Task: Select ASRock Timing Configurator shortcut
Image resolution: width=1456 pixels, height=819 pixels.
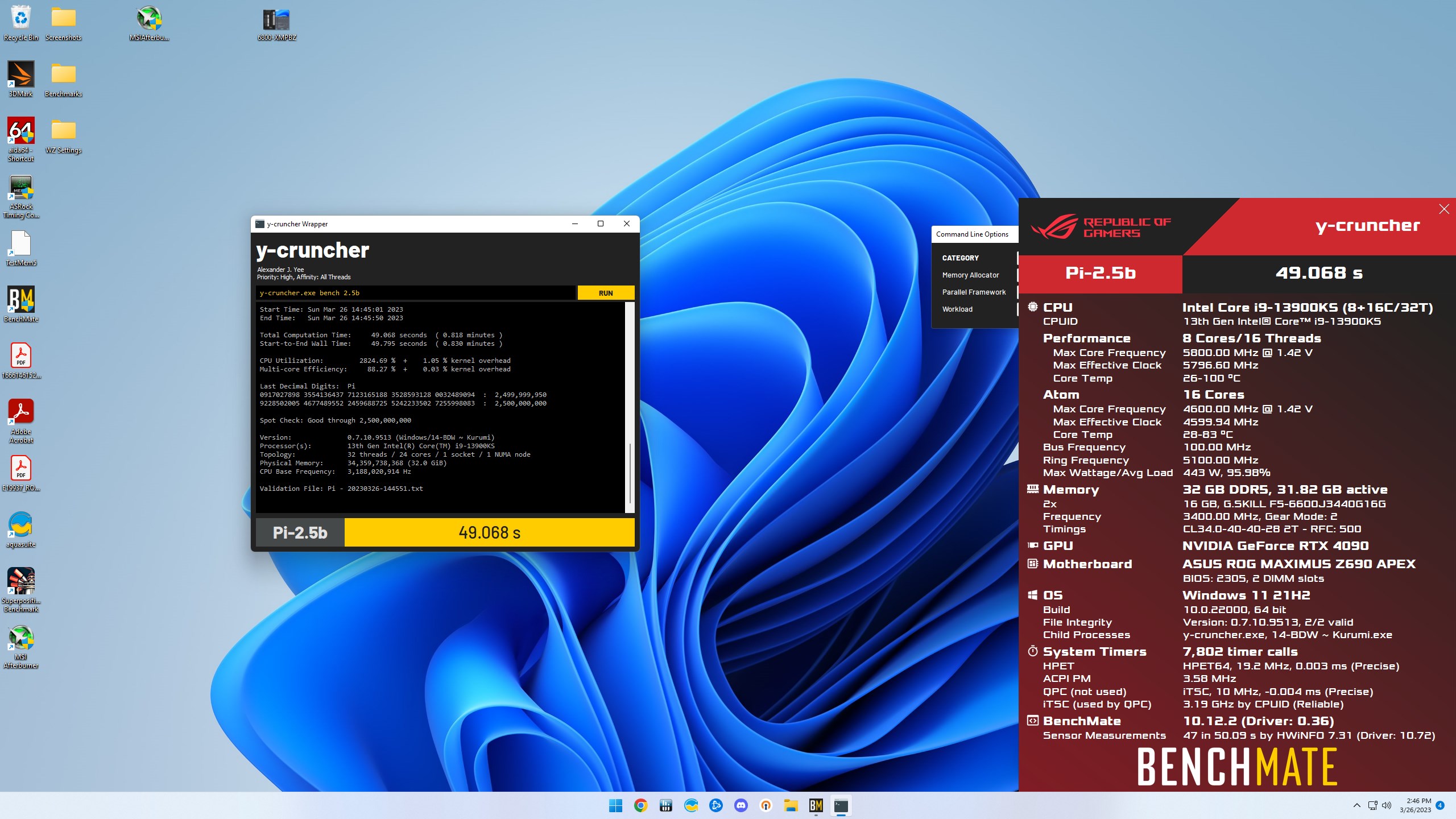Action: pyautogui.click(x=21, y=196)
